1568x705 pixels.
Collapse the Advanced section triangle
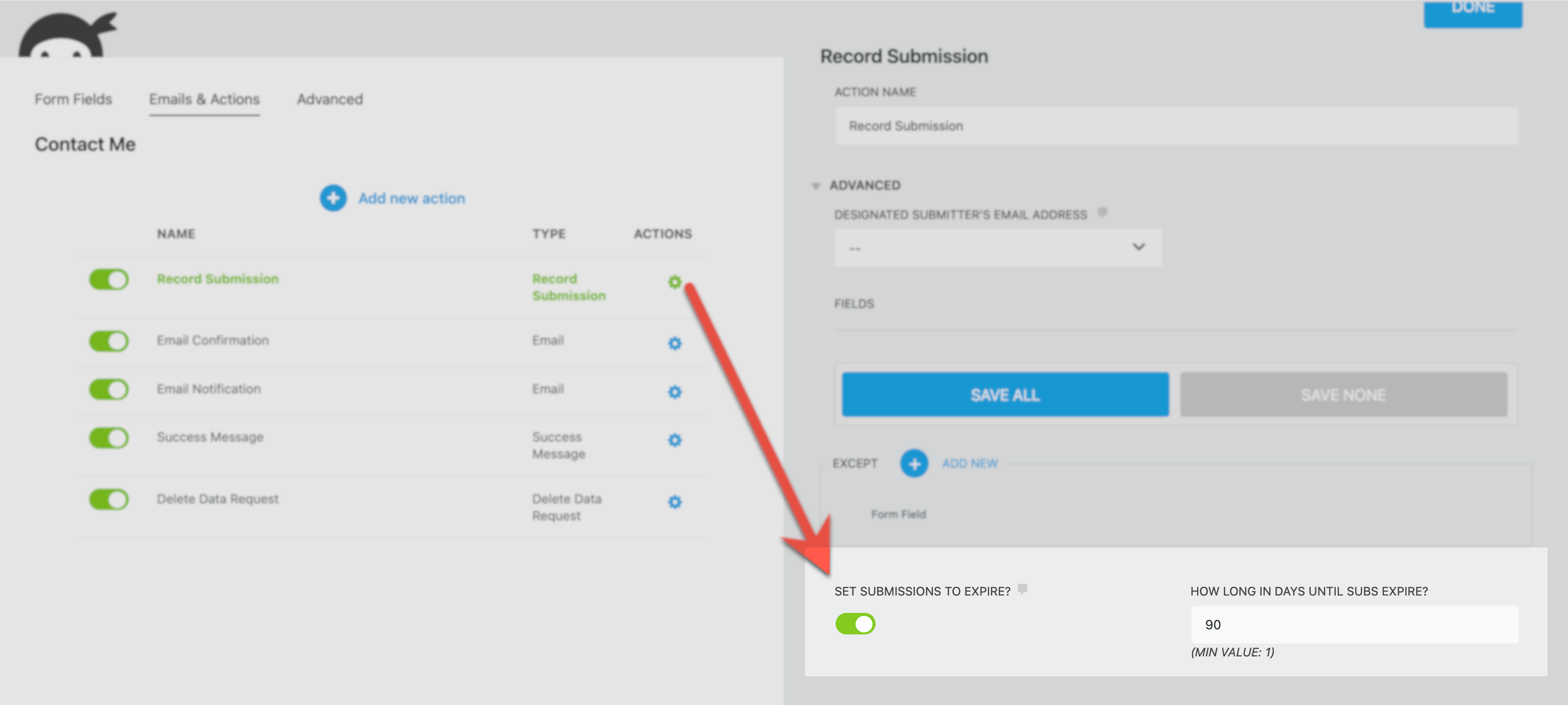[x=816, y=186]
